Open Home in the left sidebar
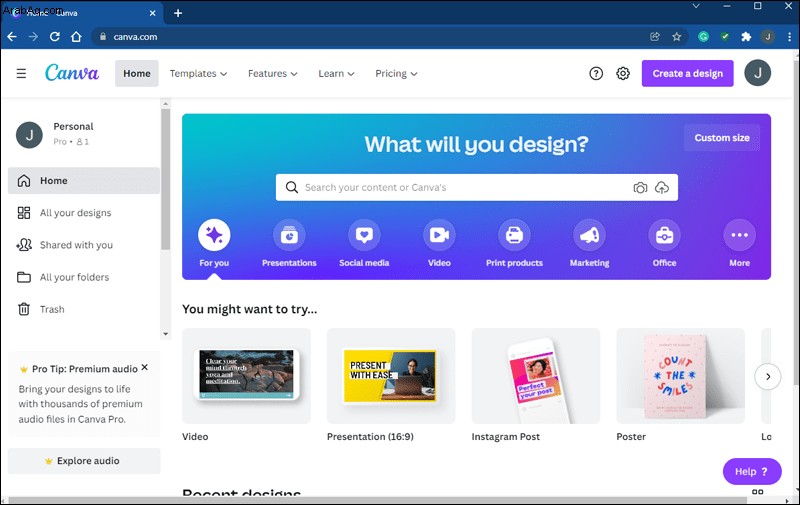This screenshot has height=505, width=800. tap(84, 181)
